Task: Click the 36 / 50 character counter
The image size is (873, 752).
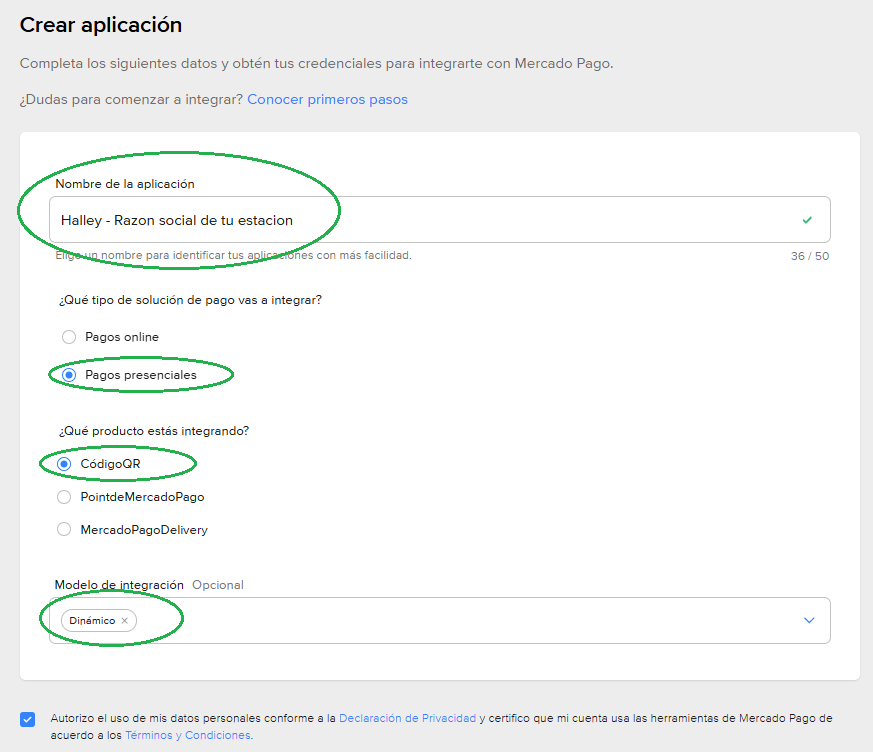Action: point(810,256)
